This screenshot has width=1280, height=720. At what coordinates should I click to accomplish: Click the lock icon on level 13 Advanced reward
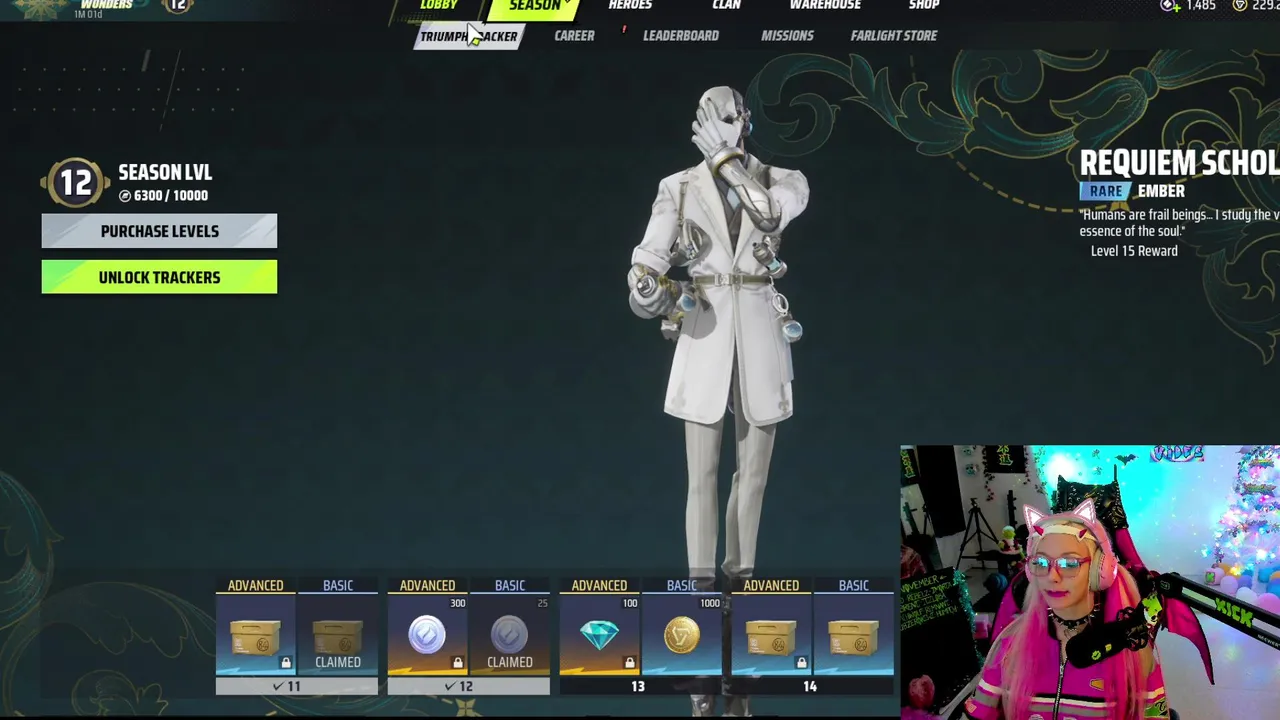click(x=630, y=662)
